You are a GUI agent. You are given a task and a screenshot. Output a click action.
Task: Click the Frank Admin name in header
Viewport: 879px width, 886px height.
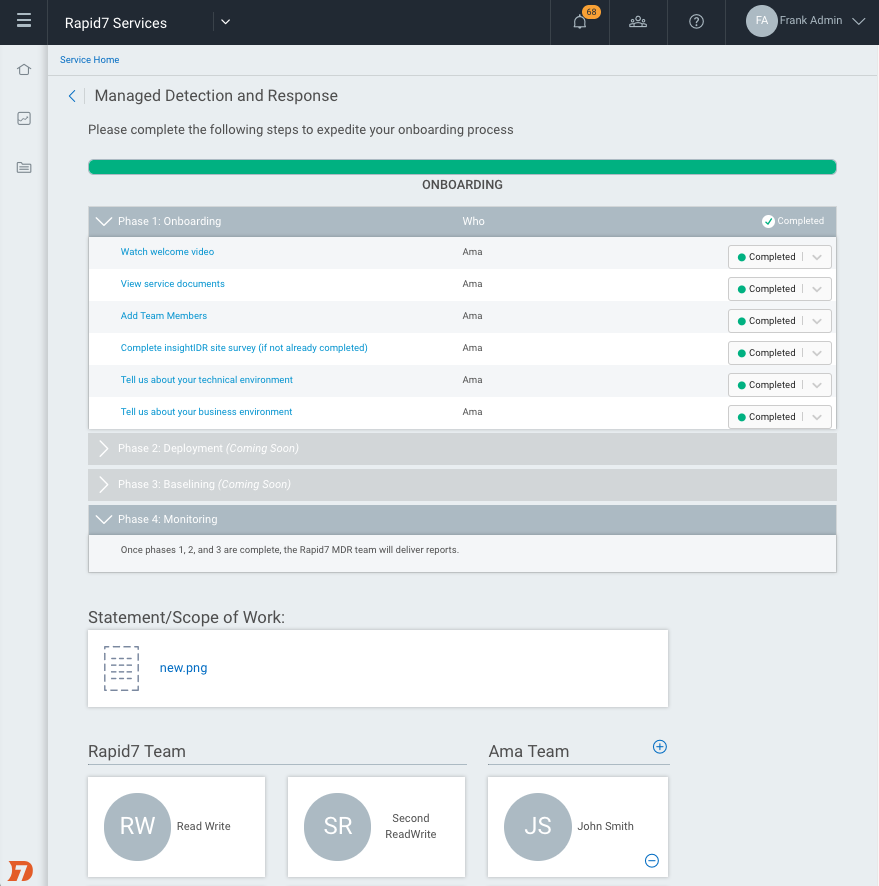point(811,20)
